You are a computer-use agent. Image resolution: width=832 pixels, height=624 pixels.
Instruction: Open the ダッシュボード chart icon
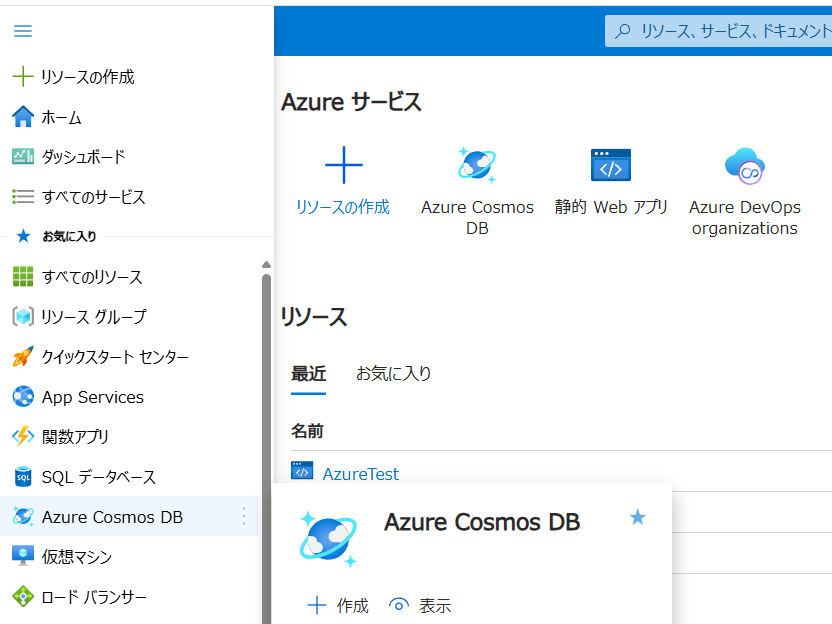23,157
